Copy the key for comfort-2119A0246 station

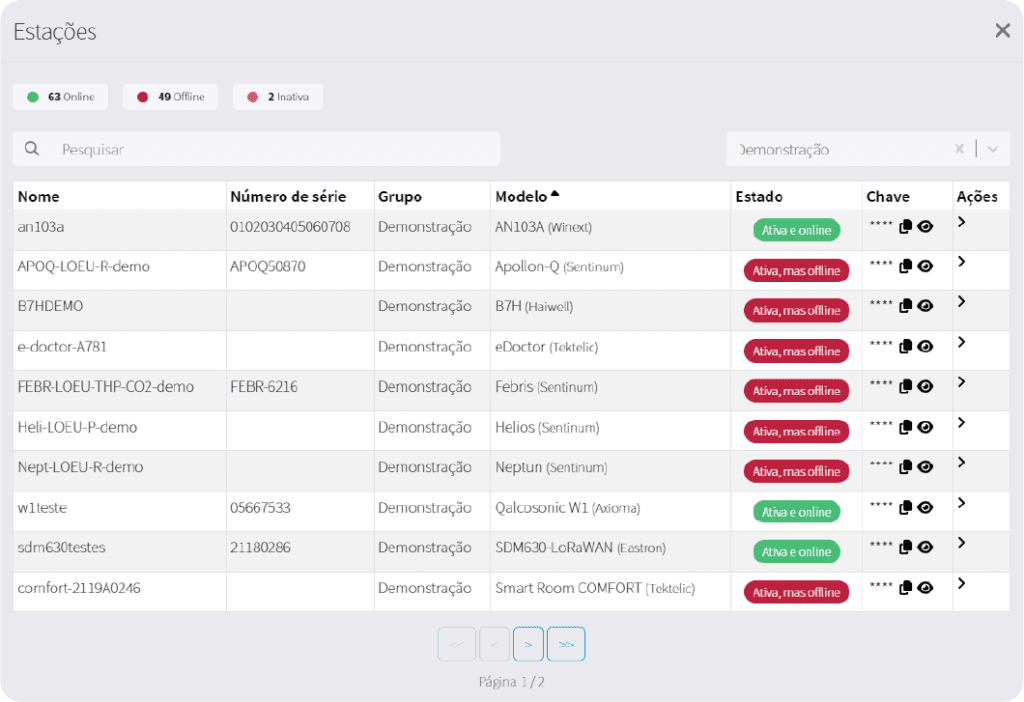[x=905, y=588]
